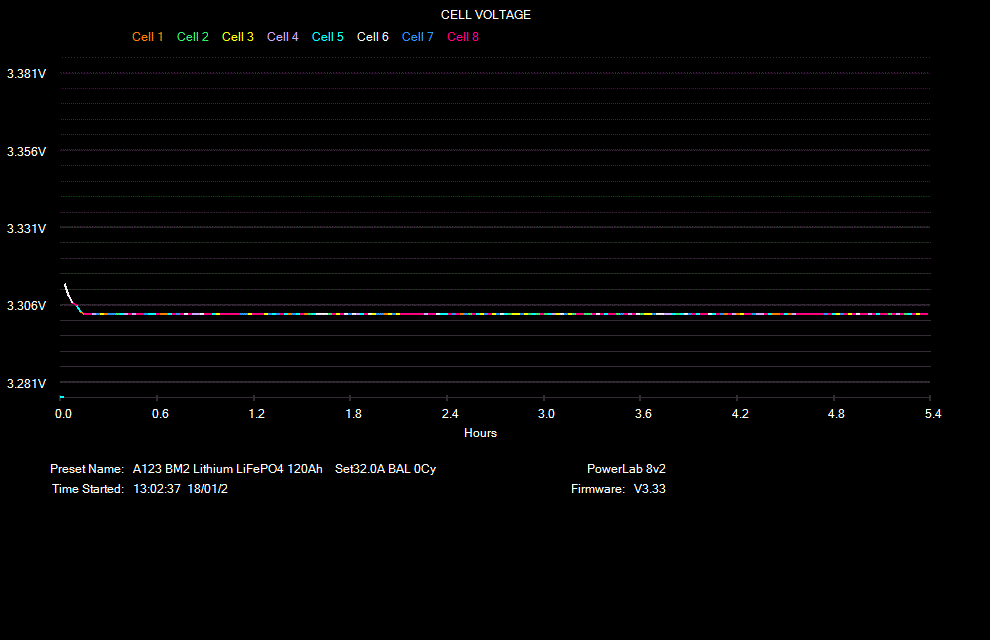This screenshot has height=640, width=990.
Task: Select the 3.381V axis label
Action: coord(26,73)
